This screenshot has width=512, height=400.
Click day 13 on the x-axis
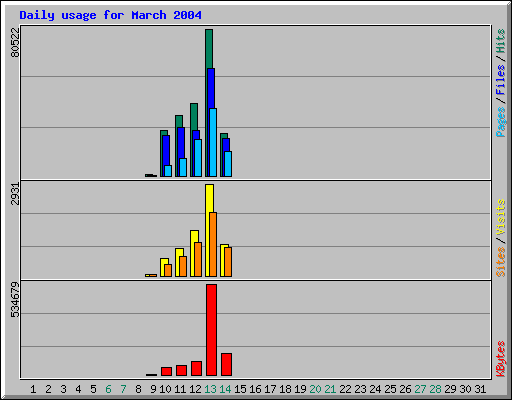210,389
